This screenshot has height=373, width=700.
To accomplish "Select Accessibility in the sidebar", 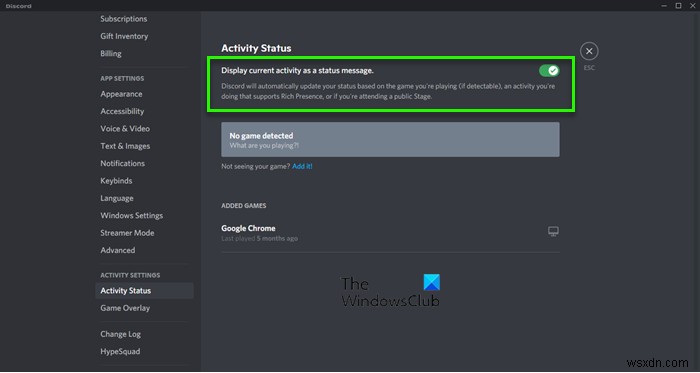I will (x=122, y=112).
